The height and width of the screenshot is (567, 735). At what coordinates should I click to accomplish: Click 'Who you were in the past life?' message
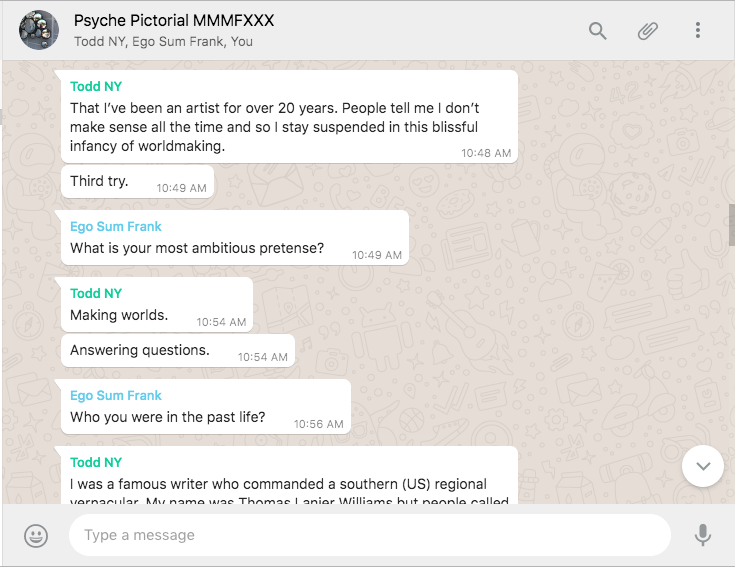pos(168,417)
